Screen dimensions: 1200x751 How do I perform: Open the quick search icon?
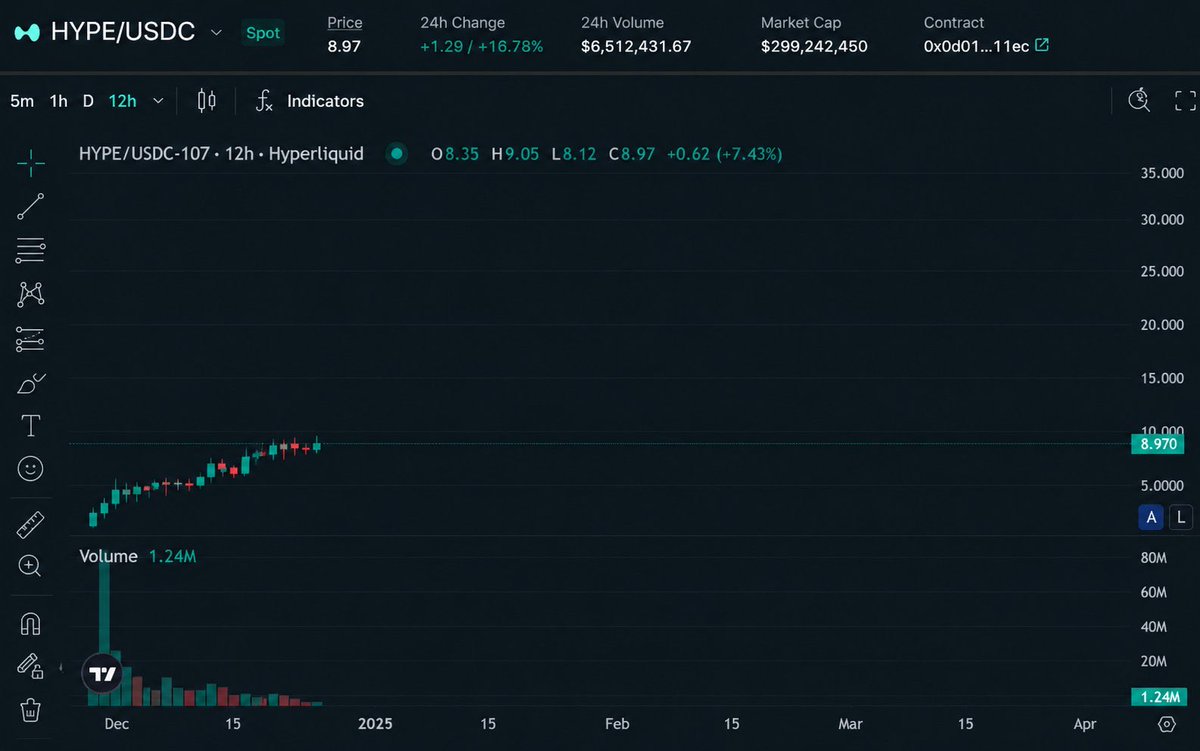pyautogui.click(x=1139, y=100)
